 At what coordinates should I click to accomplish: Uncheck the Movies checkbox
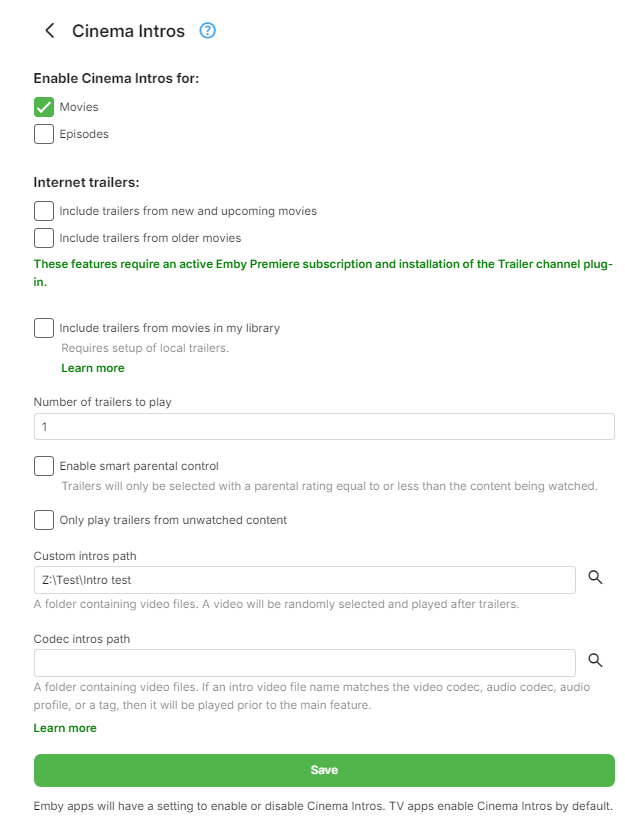[44, 107]
